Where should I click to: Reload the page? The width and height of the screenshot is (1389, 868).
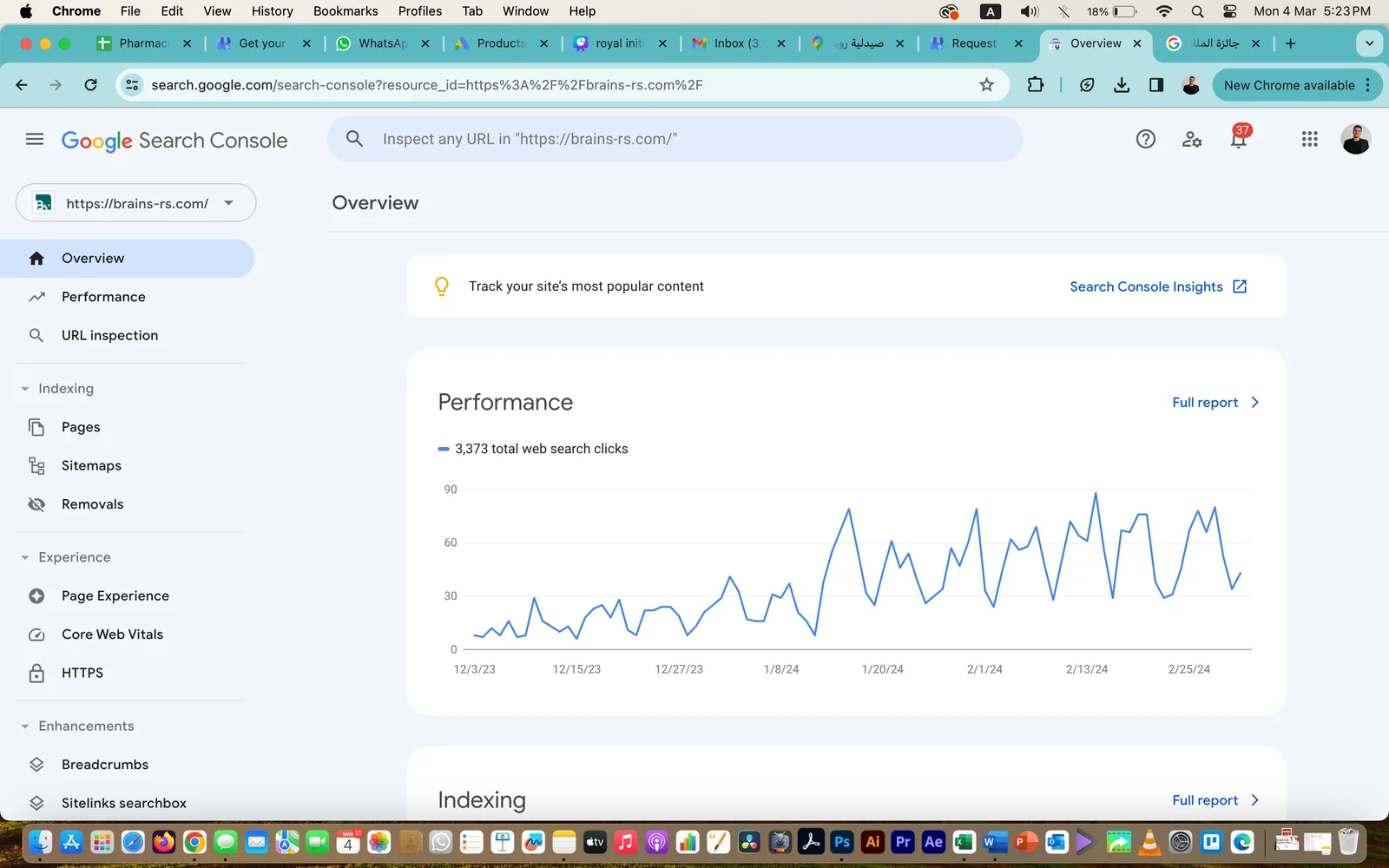90,85
